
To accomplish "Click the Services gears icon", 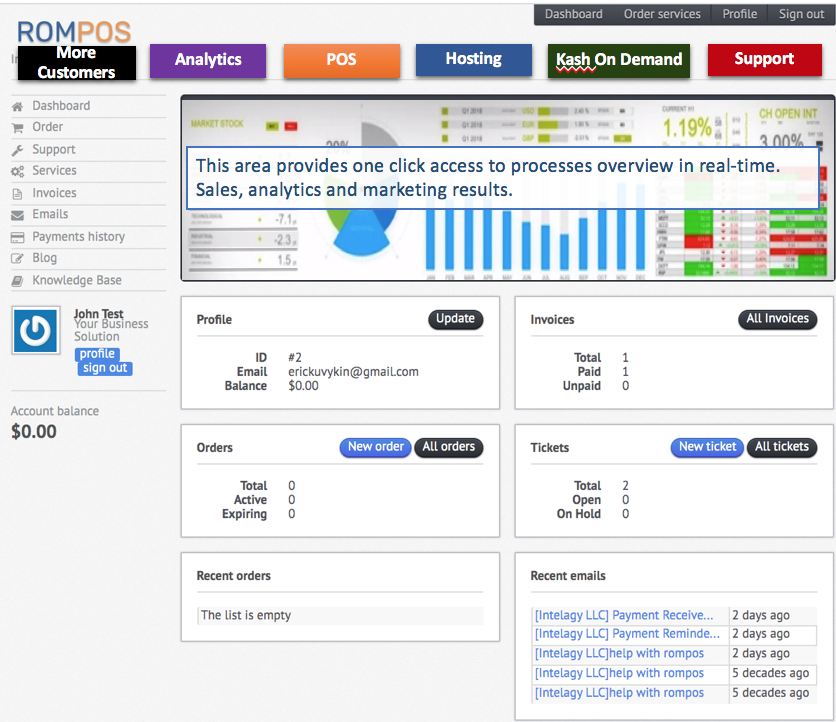I will [17, 171].
